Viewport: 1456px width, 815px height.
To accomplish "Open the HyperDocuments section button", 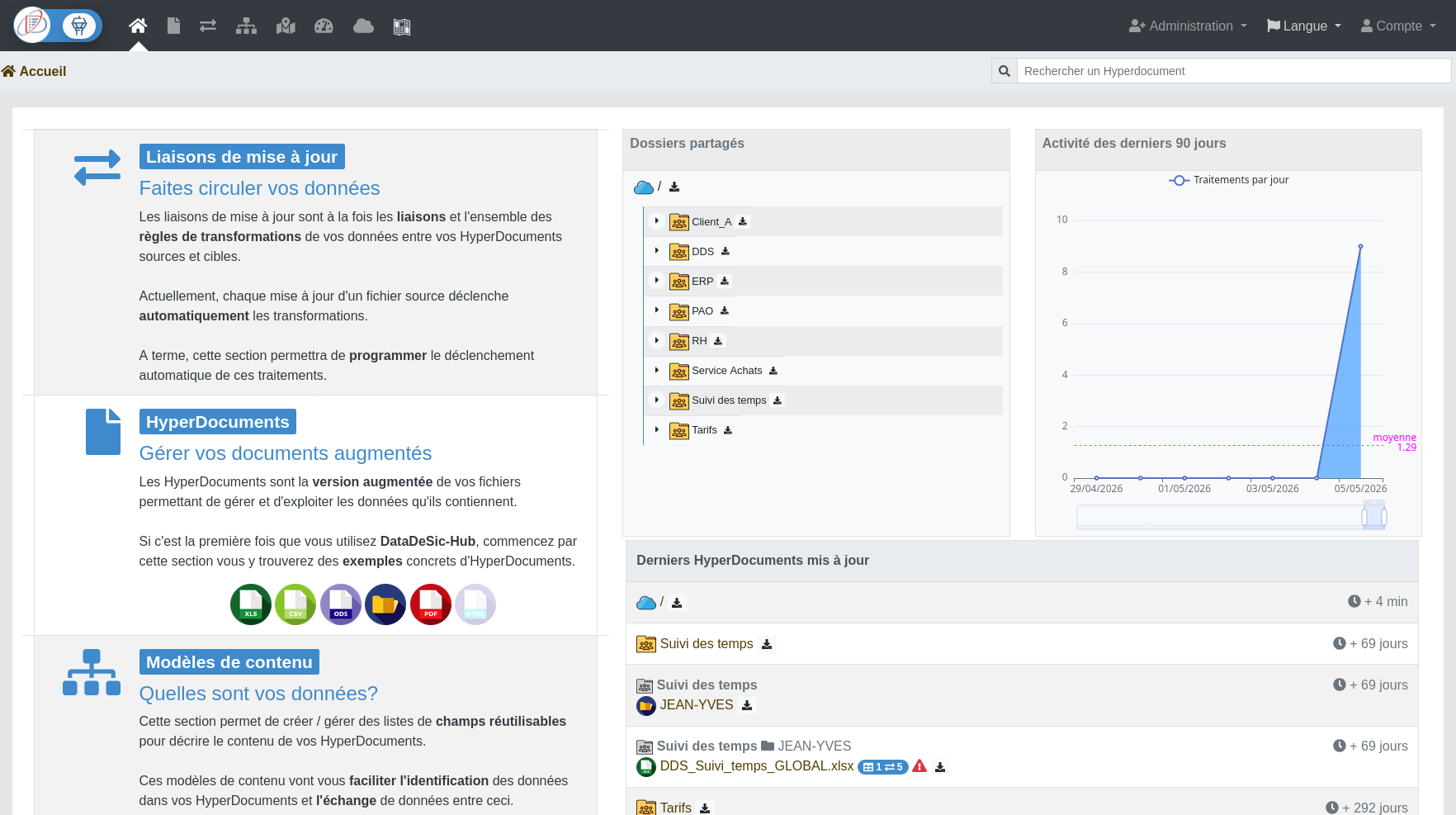I will click(217, 422).
